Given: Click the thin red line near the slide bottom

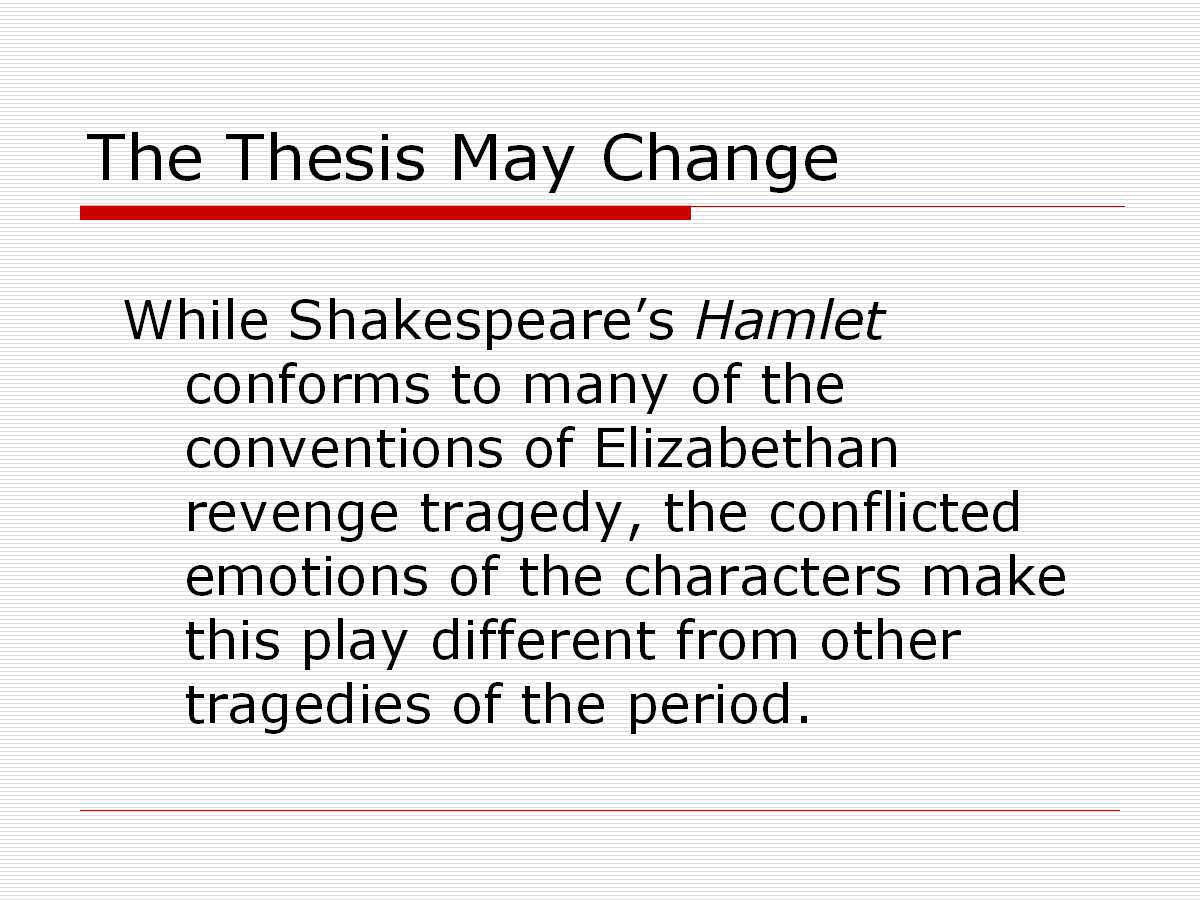Looking at the screenshot, I should pos(600,810).
